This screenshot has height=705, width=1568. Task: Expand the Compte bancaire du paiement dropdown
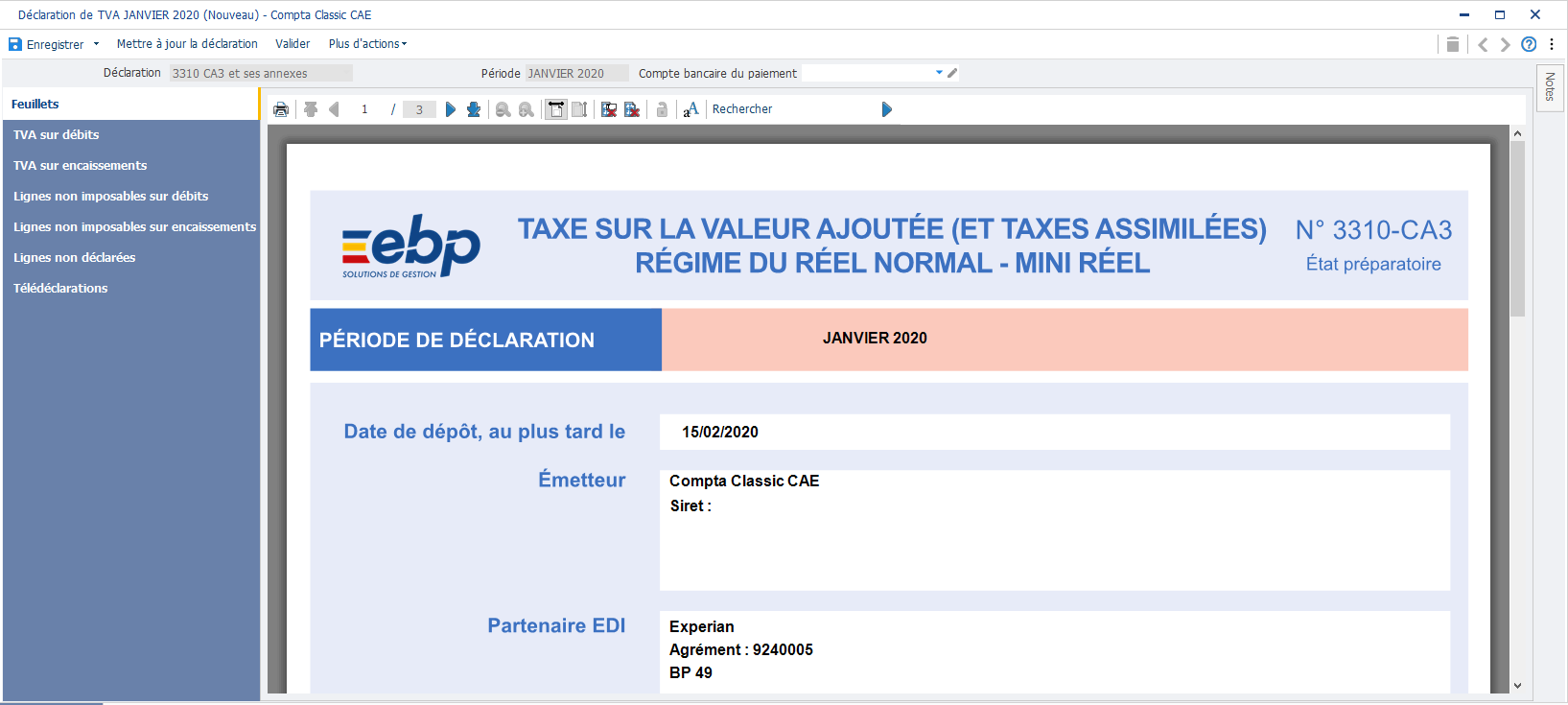coord(939,73)
